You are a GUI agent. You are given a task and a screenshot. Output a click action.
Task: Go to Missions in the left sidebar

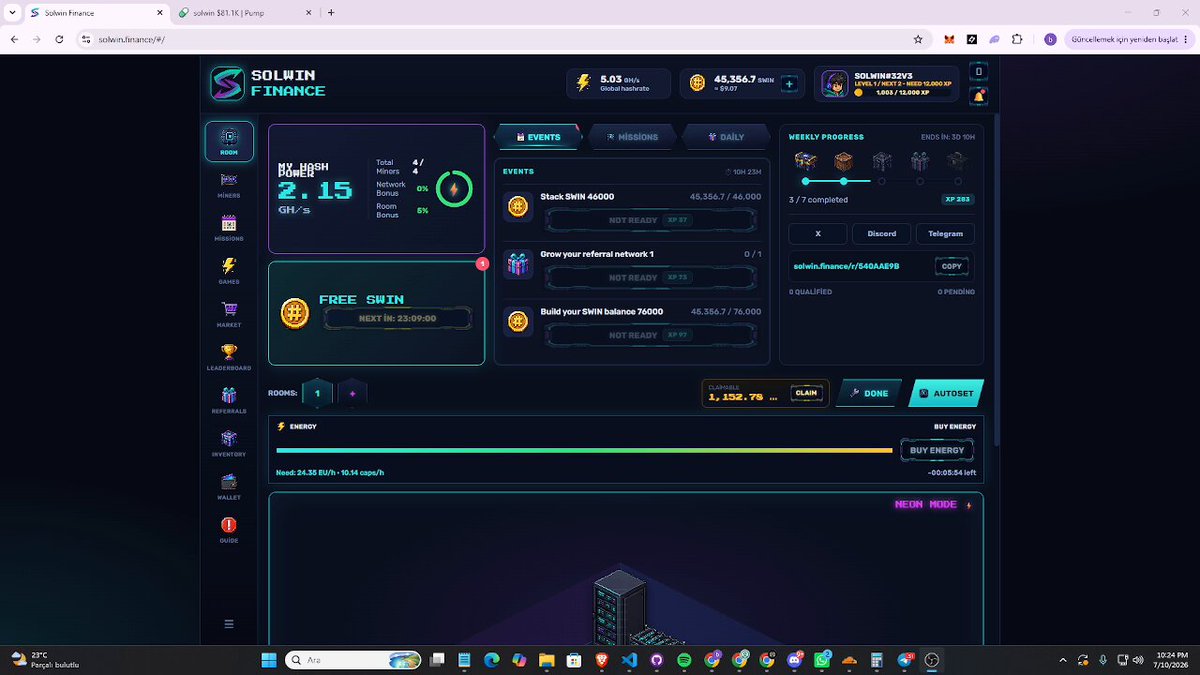point(229,227)
